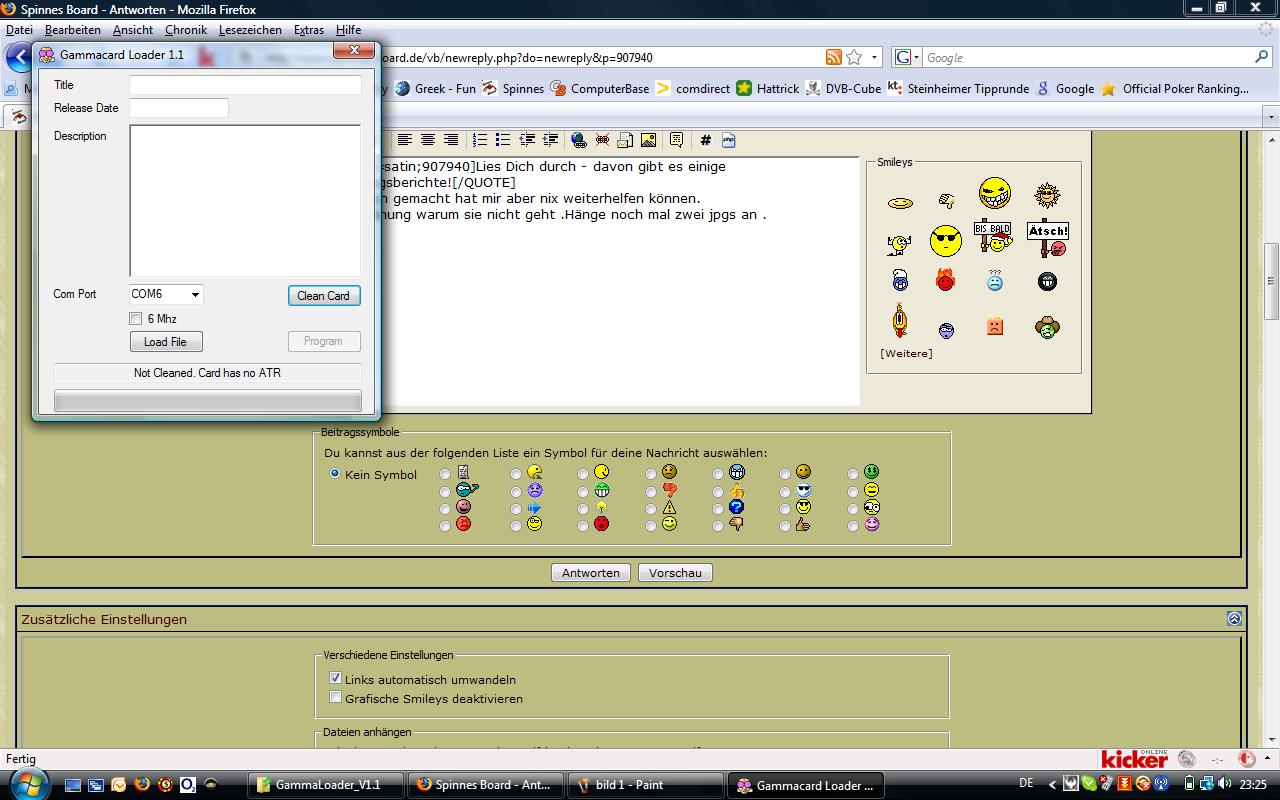Click the insert image toolbar icon
The height and width of the screenshot is (800, 1280).
648,140
